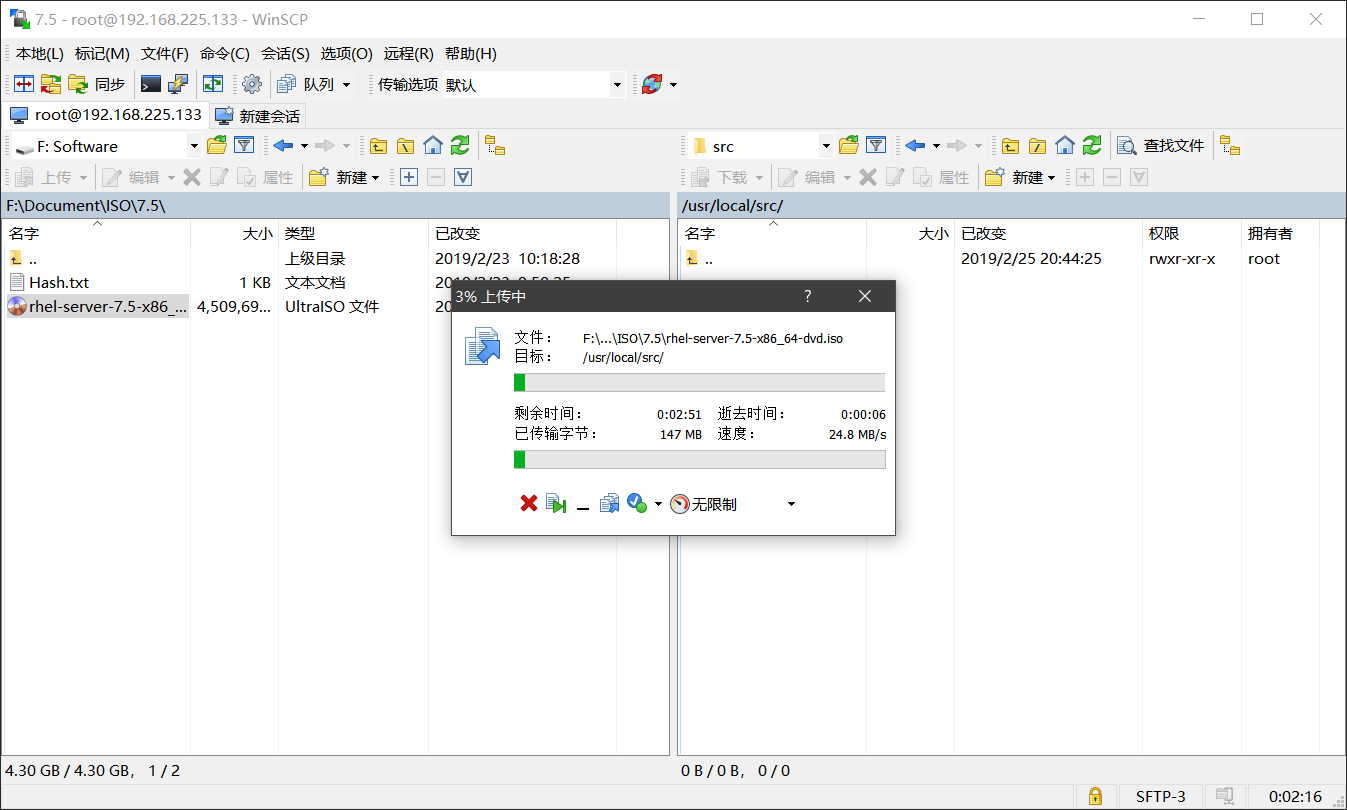Click the lock encryption icon in status bar
This screenshot has width=1347, height=810.
(x=1095, y=796)
